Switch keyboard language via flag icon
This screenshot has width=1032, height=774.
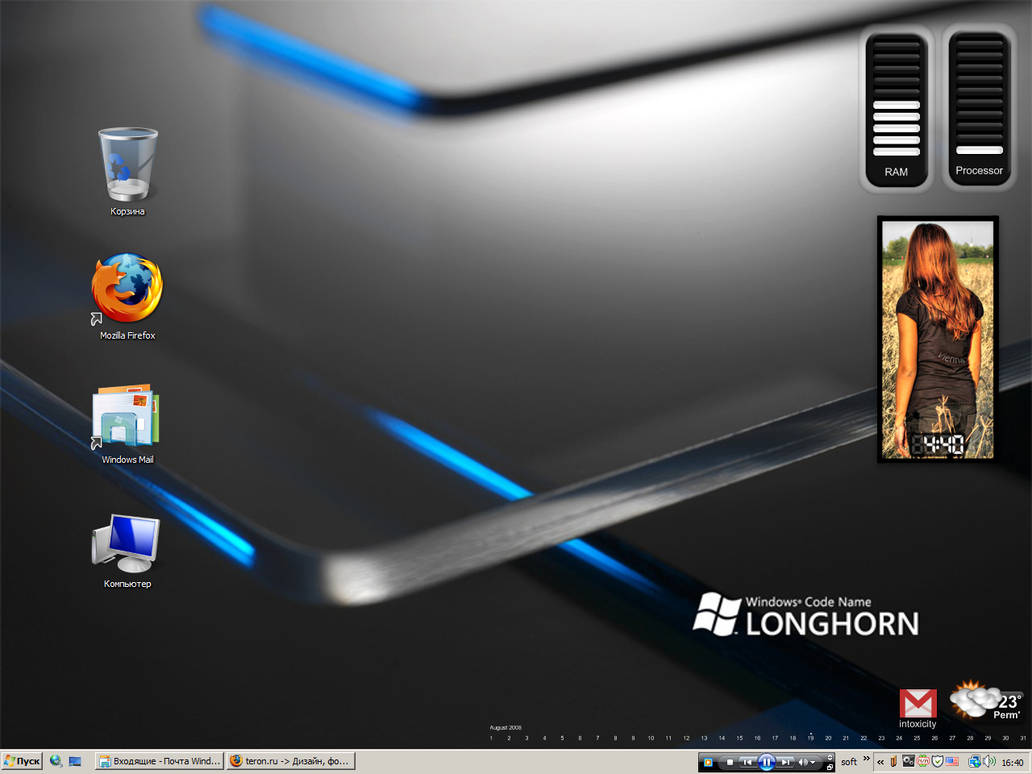coord(952,761)
